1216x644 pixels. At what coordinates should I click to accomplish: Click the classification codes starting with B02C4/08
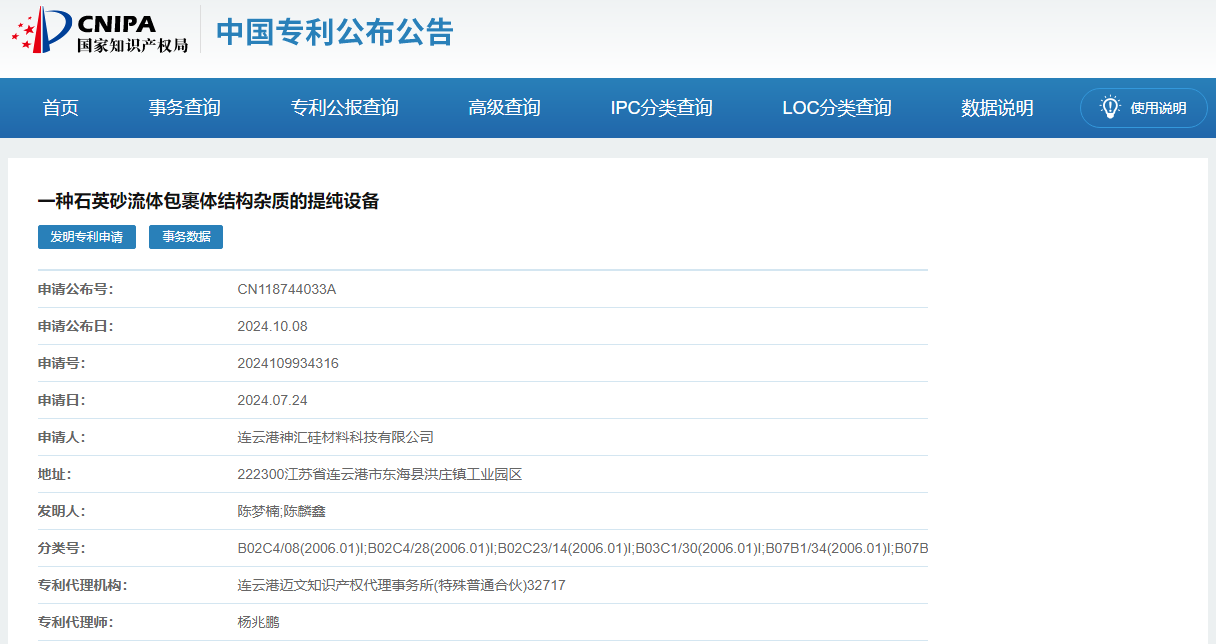pyautogui.click(x=582, y=548)
